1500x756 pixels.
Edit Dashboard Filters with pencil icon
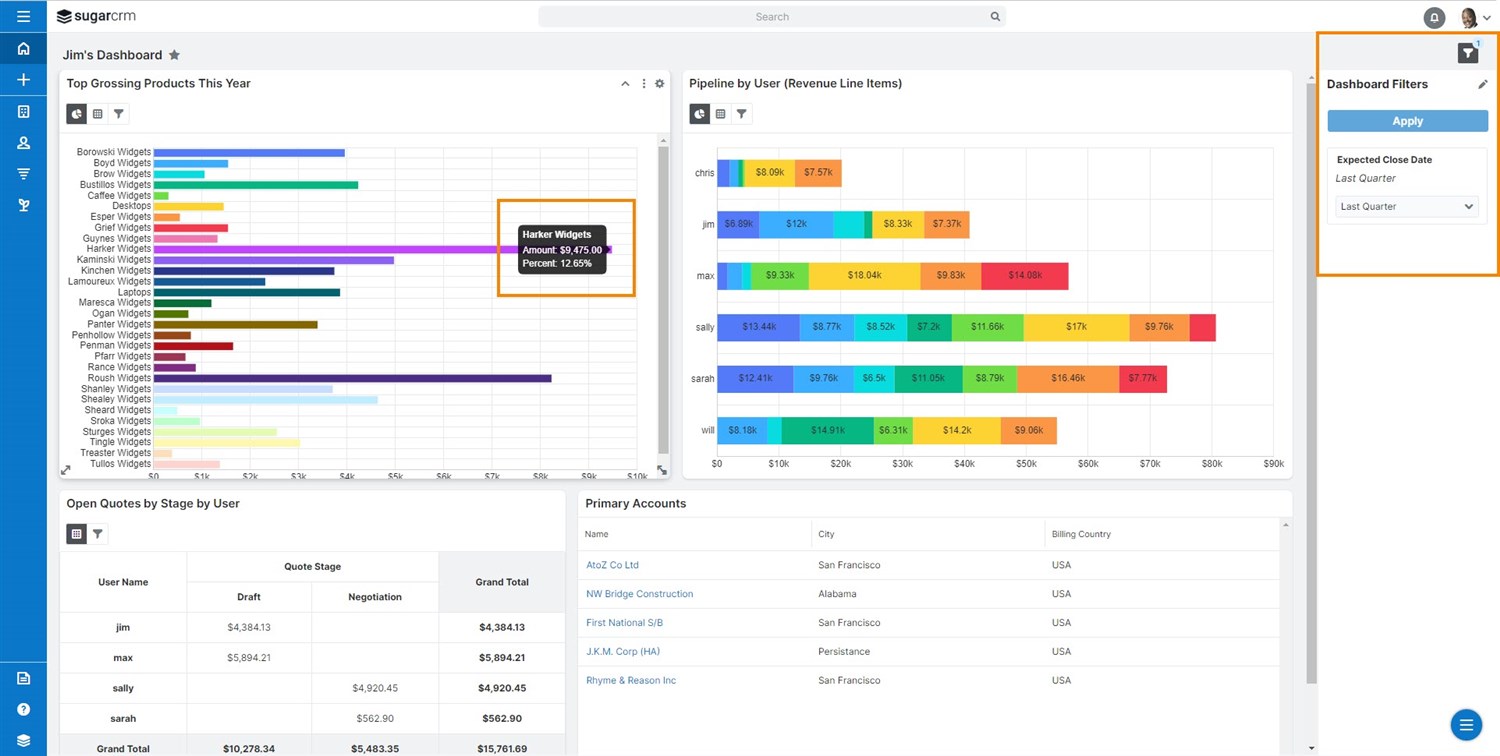[x=1482, y=85]
